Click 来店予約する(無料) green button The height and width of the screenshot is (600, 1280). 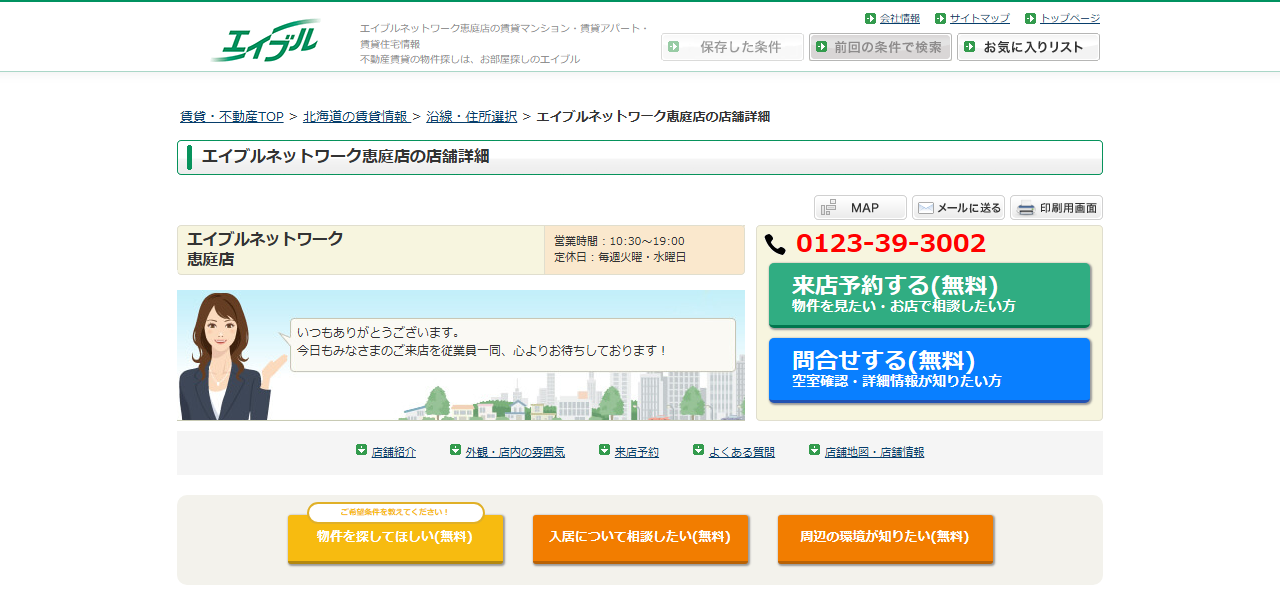[929, 294]
